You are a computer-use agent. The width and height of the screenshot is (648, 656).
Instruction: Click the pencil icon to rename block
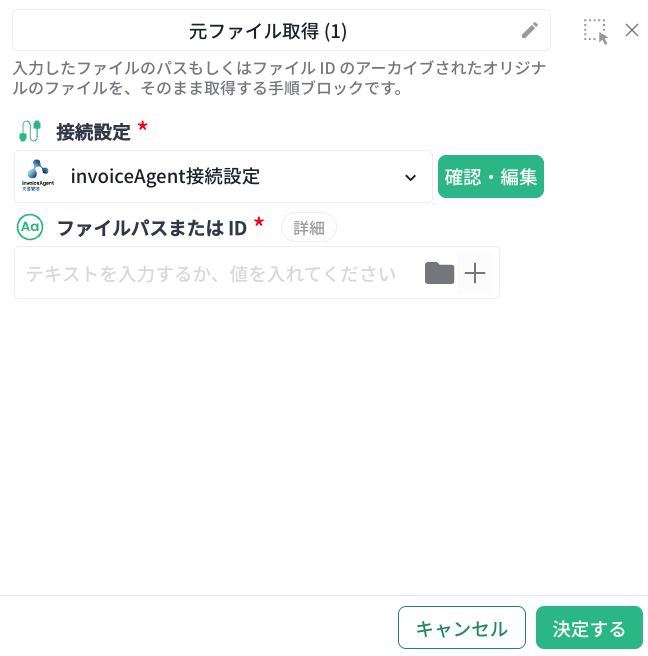[x=530, y=31]
